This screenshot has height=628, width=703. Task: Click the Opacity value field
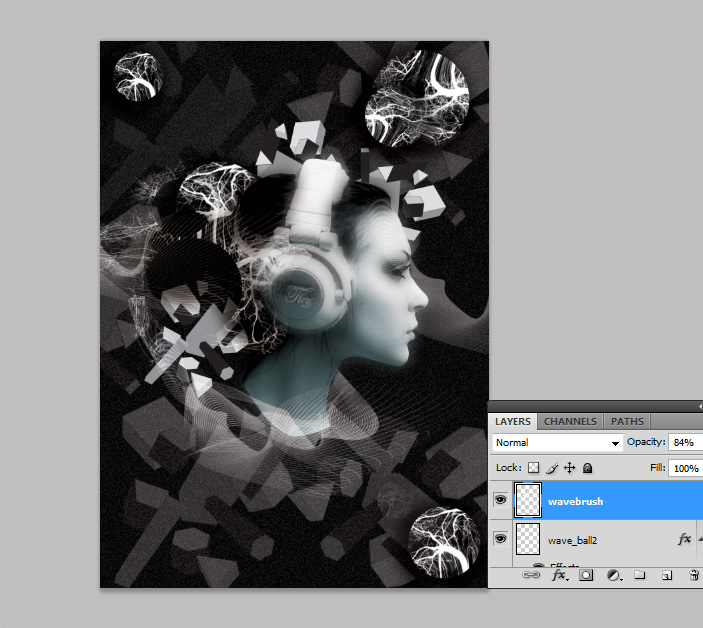pyautogui.click(x=686, y=442)
